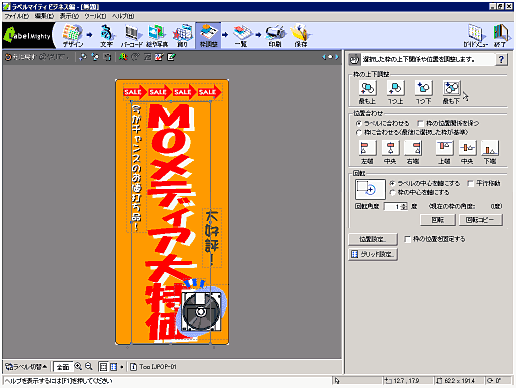The height and width of the screenshot is (388, 516).
Task: Click the left page arrow above canvas
Action: pos(324,57)
